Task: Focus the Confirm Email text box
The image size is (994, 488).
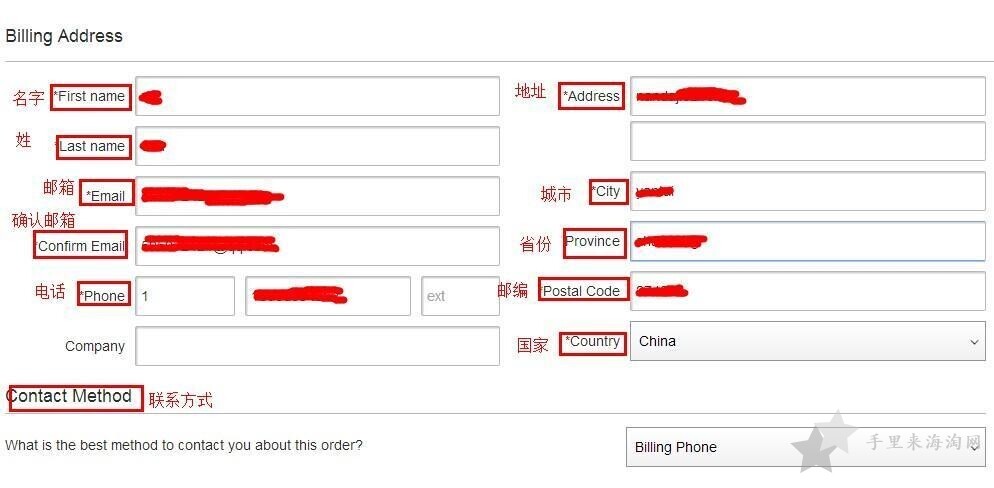Action: pos(317,246)
